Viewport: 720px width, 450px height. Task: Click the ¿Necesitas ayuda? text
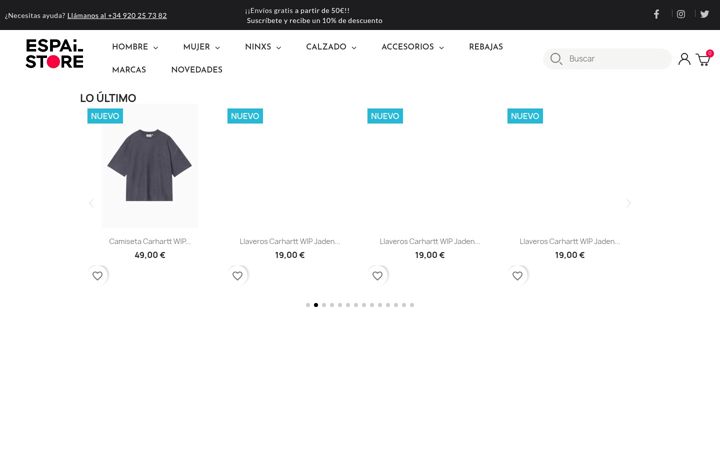tap(35, 15)
